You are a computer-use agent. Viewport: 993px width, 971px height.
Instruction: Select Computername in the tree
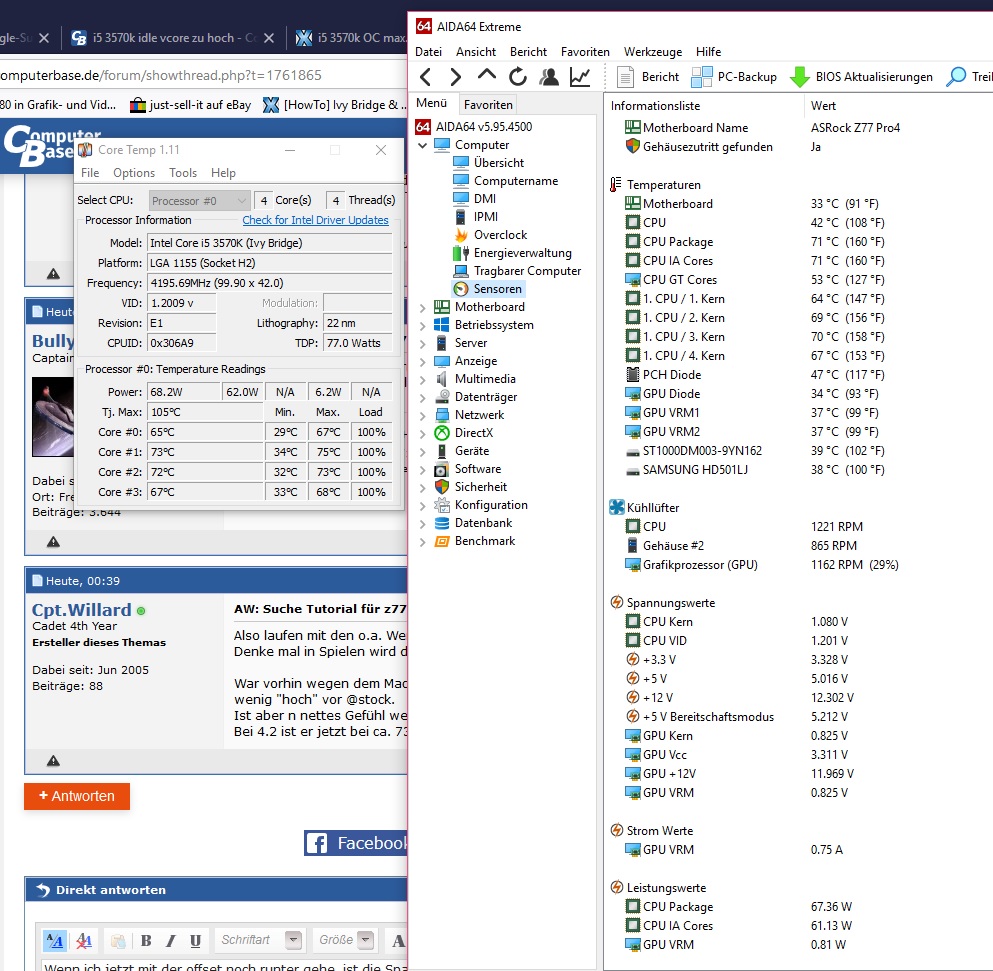click(516, 181)
